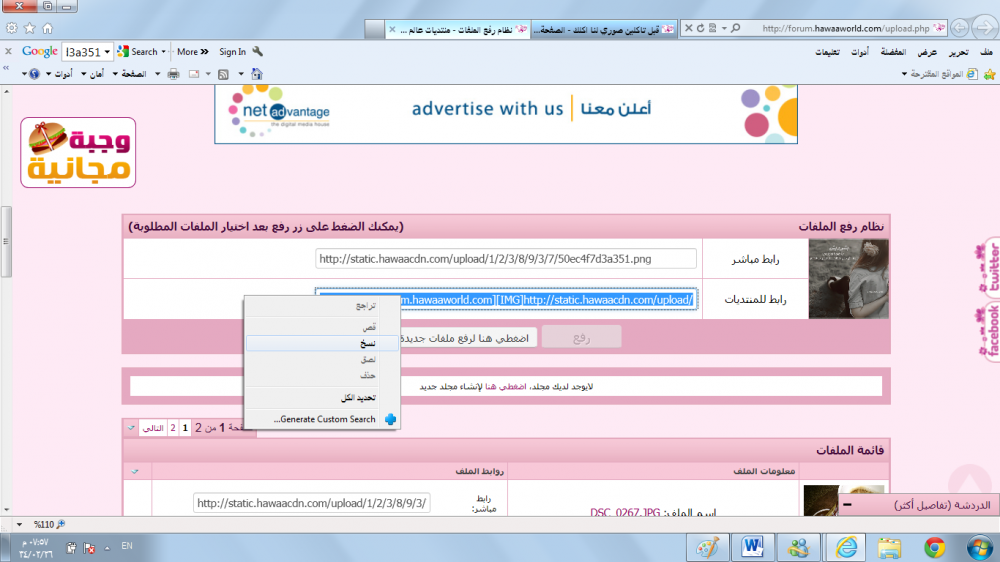The height and width of the screenshot is (562, 1000).
Task: Launch Google Chrome from the taskbar
Action: pos(935,547)
